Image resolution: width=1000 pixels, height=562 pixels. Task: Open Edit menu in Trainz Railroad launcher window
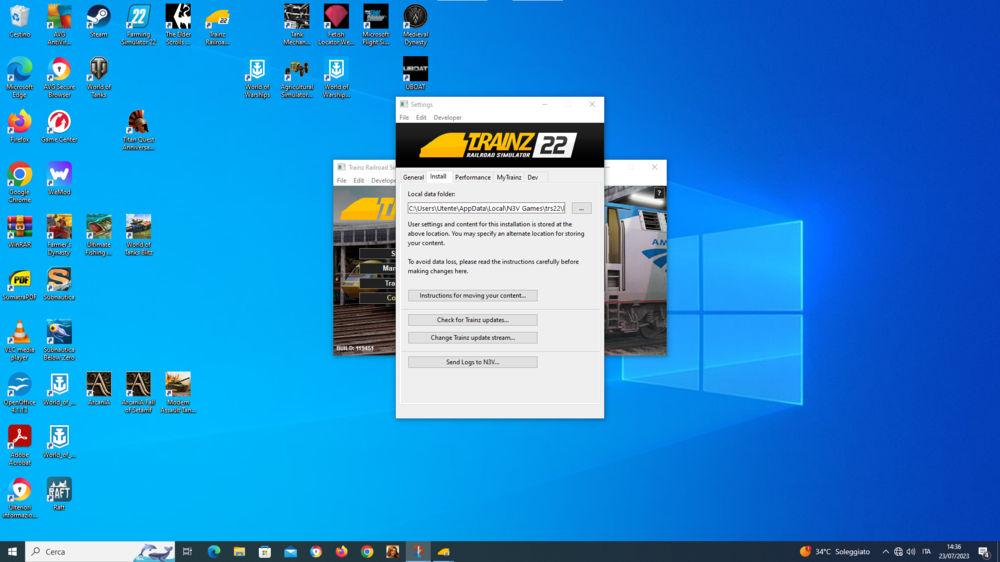tap(358, 181)
